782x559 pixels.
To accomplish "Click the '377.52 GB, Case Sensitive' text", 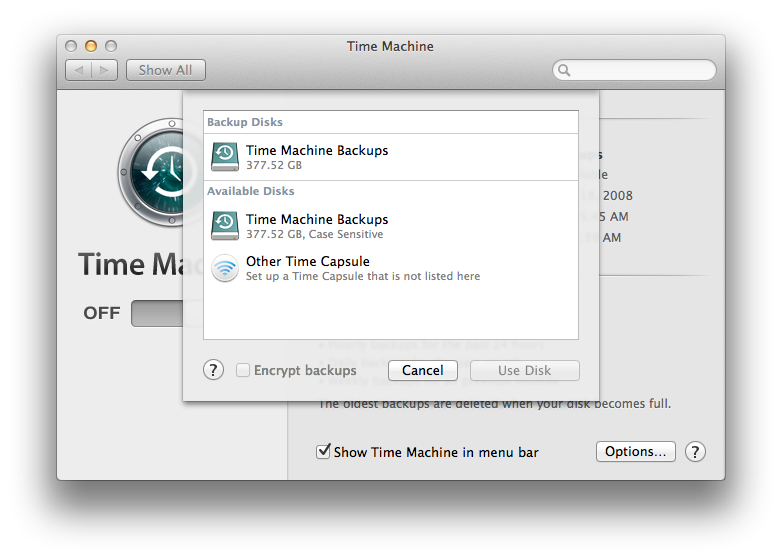I will [314, 234].
